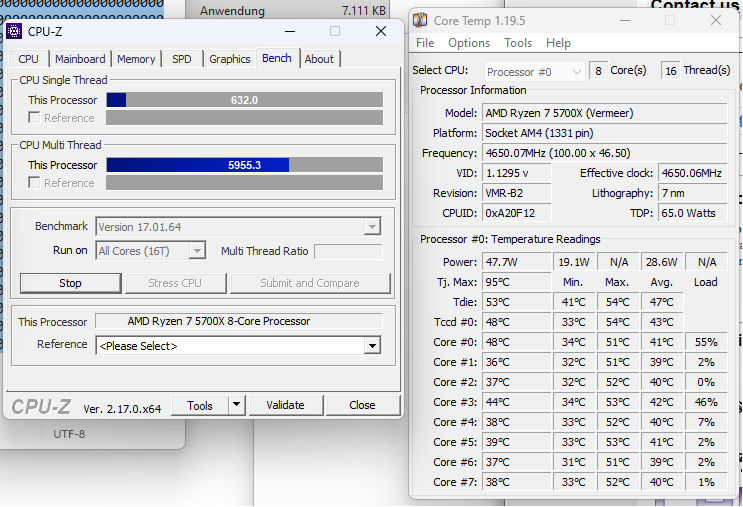Expand the Reference Please Select dropdown
743x507 pixels.
(372, 346)
